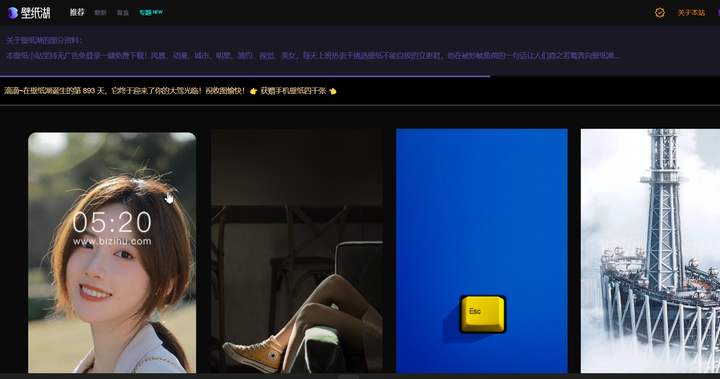Click the 壁纸湖 site name text
The height and width of the screenshot is (379, 720).
(35, 13)
